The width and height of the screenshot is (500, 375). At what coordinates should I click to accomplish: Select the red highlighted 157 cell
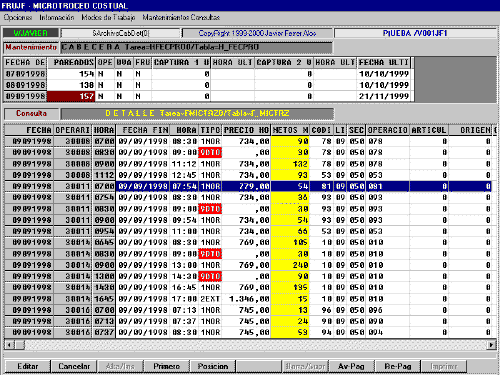click(x=71, y=96)
